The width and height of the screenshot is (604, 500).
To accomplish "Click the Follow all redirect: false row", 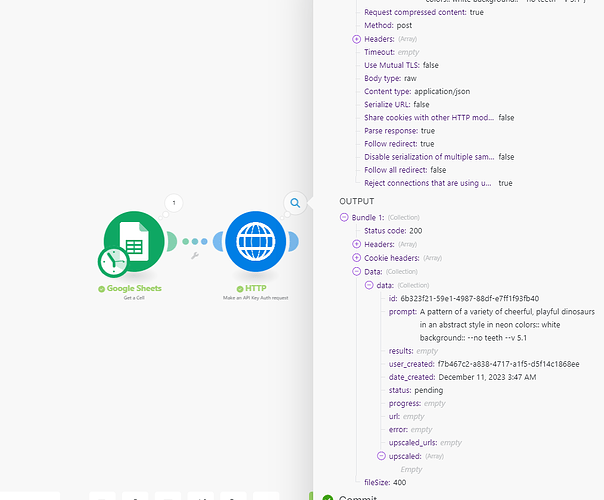I will pos(405,170).
